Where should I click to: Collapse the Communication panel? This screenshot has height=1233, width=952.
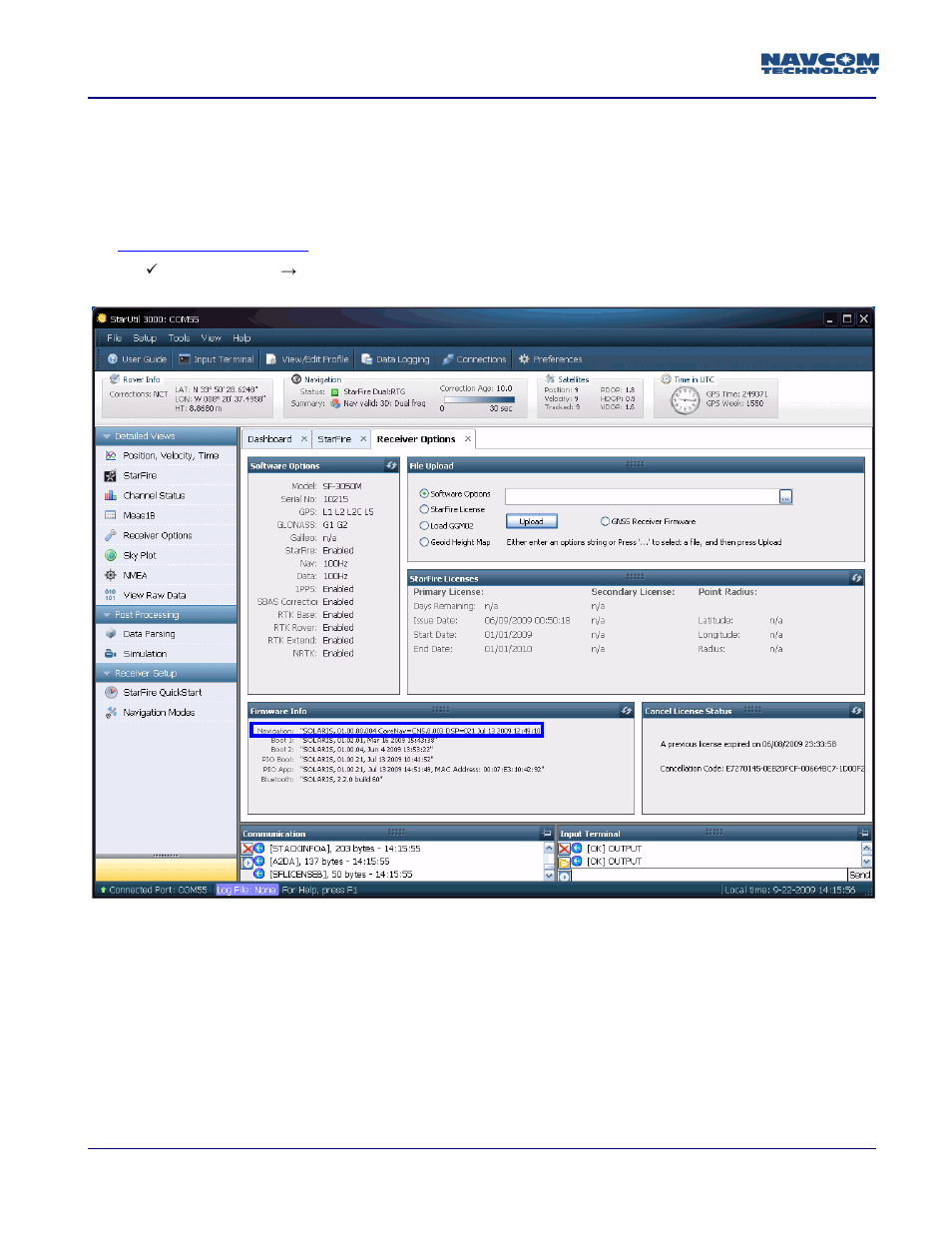547,834
